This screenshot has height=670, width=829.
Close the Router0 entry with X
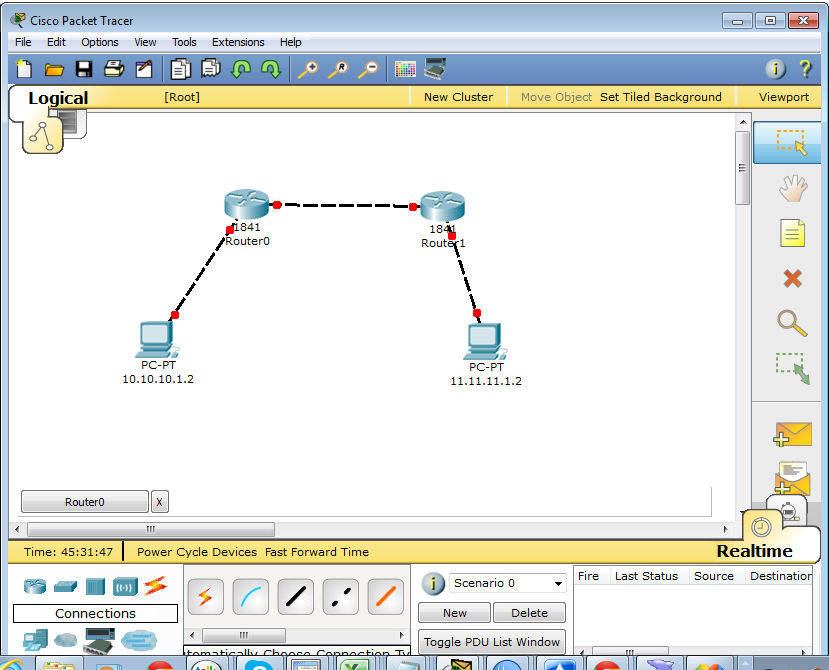coord(159,501)
